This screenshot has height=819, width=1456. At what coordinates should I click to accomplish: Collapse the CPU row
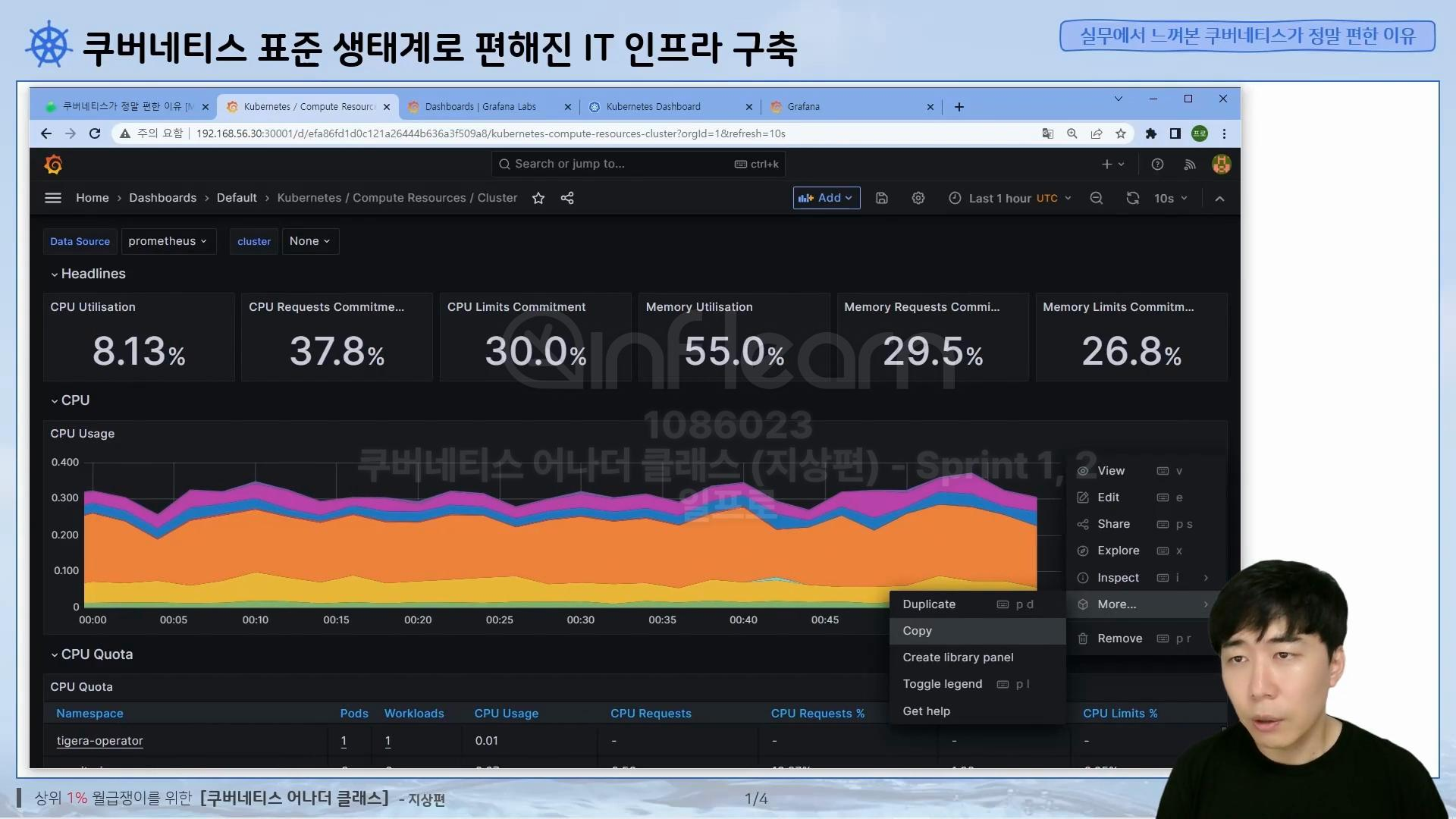tap(71, 400)
